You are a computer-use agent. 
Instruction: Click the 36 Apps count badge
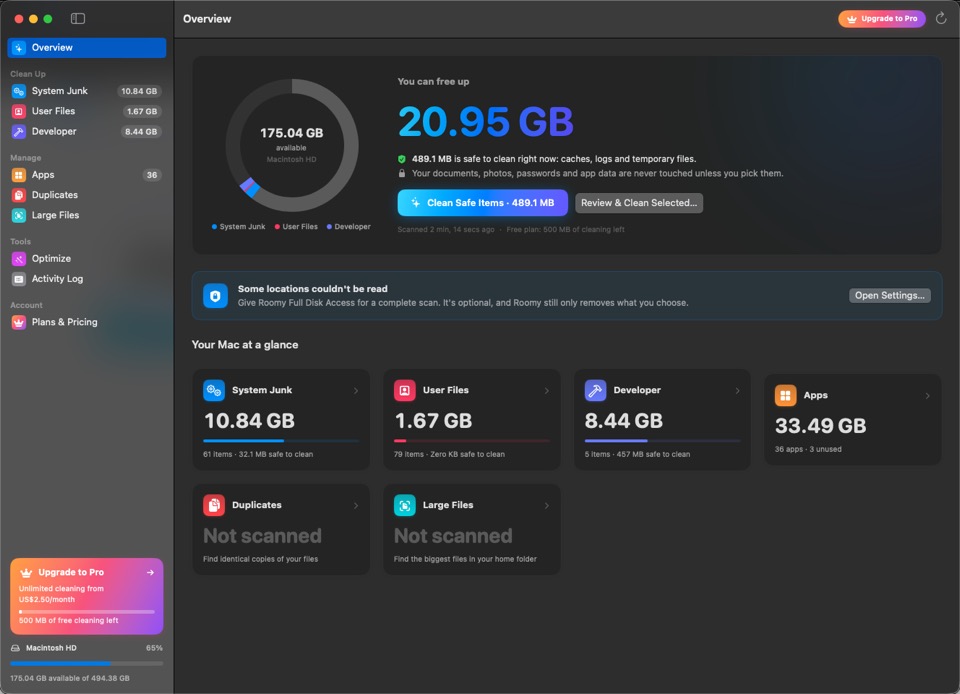[152, 175]
